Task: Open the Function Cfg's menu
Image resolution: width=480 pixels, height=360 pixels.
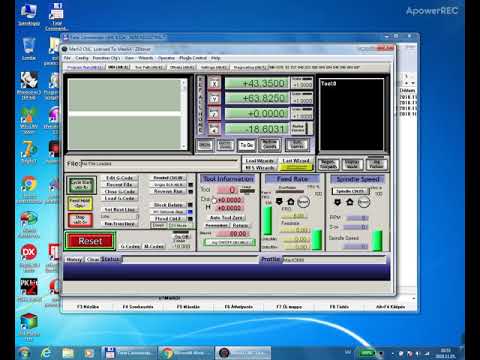Action: [106, 58]
